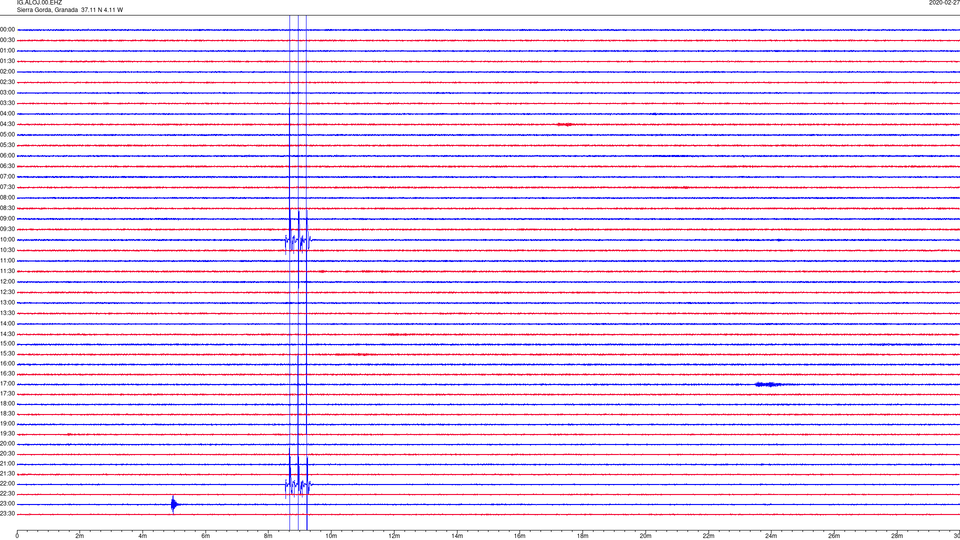Select the 10m tick on the minutes axis

(331, 536)
